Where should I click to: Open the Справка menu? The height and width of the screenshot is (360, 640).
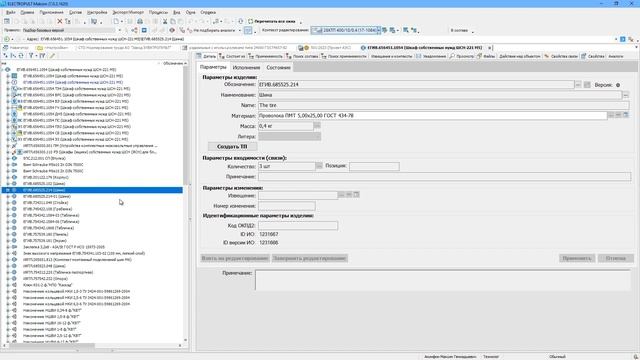pos(208,13)
